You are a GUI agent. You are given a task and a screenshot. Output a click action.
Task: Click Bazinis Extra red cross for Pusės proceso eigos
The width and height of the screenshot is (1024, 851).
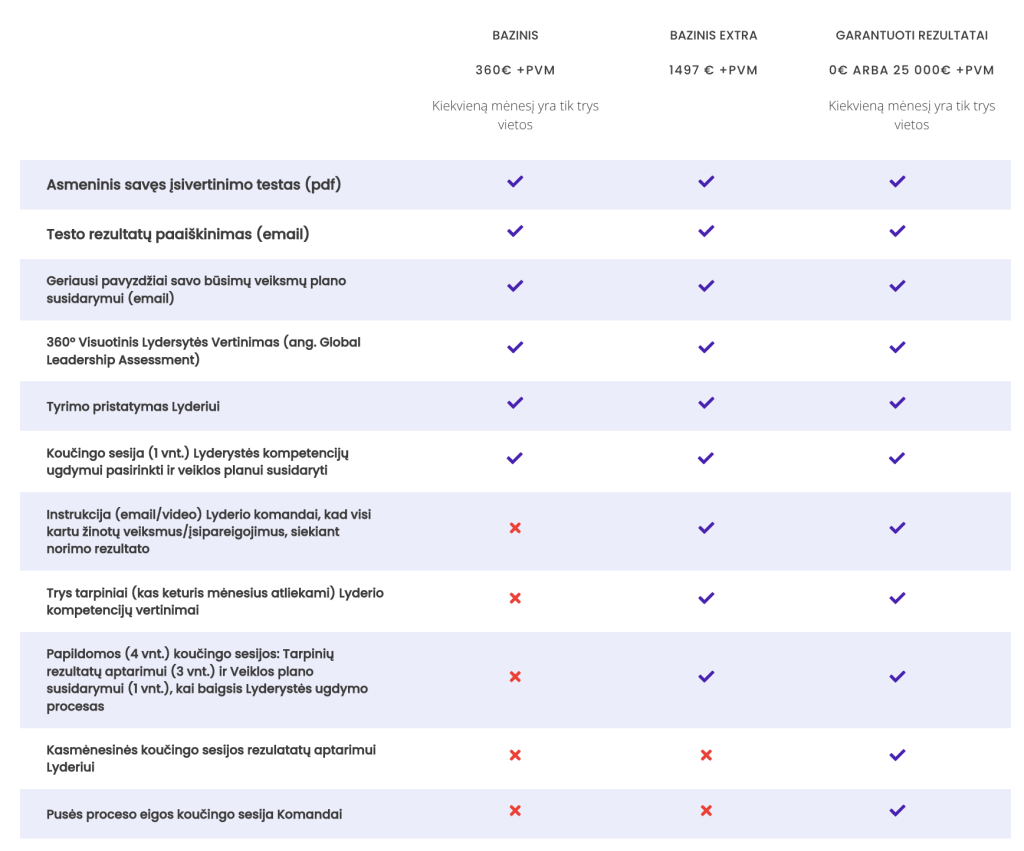(x=706, y=811)
